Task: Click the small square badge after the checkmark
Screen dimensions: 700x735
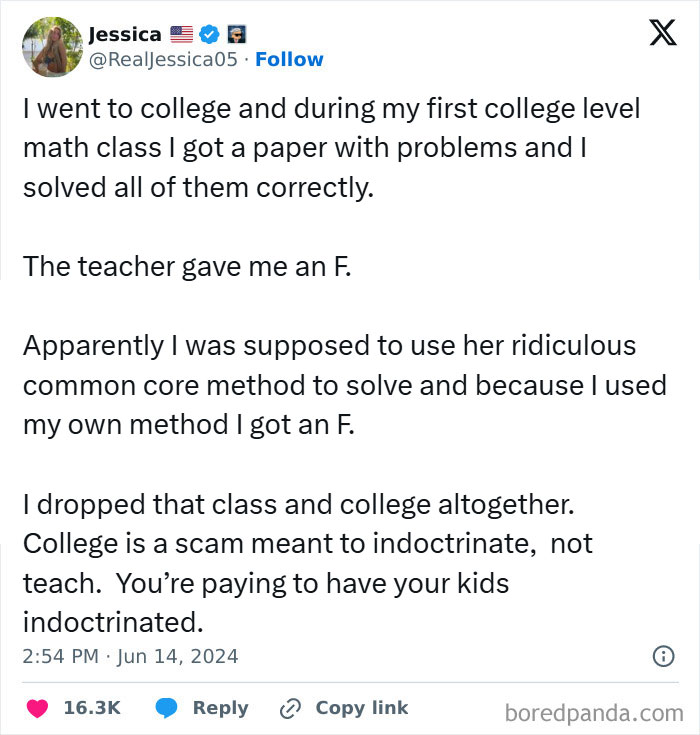Action: (x=237, y=34)
